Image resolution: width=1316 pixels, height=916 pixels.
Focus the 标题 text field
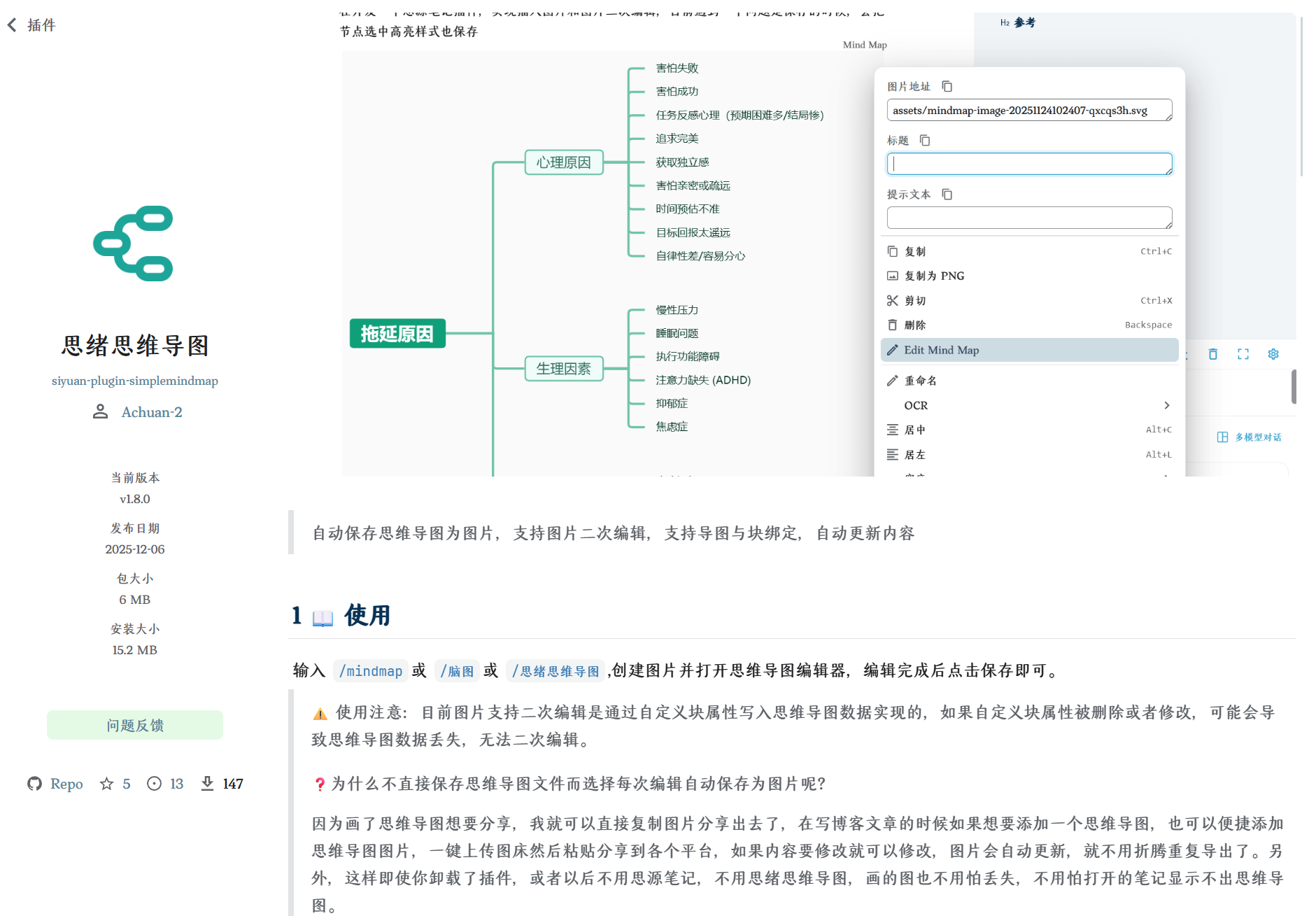pyautogui.click(x=1029, y=164)
